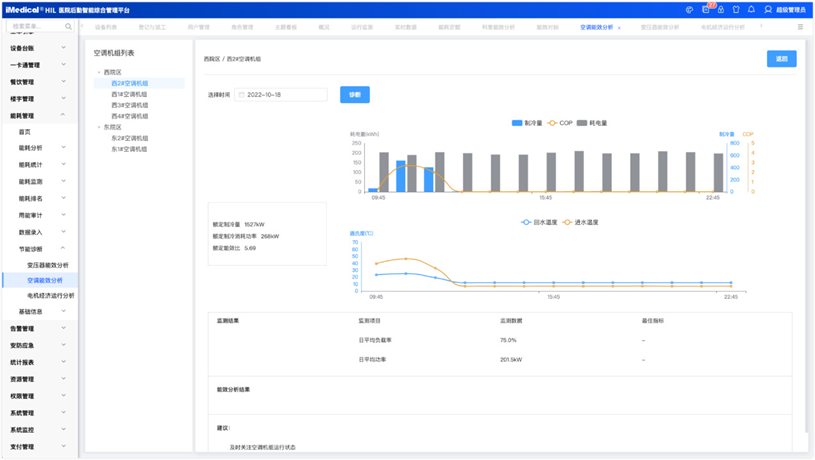This screenshot has width=815, height=460.
Task: Expand the 设备台账 menu
Action: tap(38, 48)
